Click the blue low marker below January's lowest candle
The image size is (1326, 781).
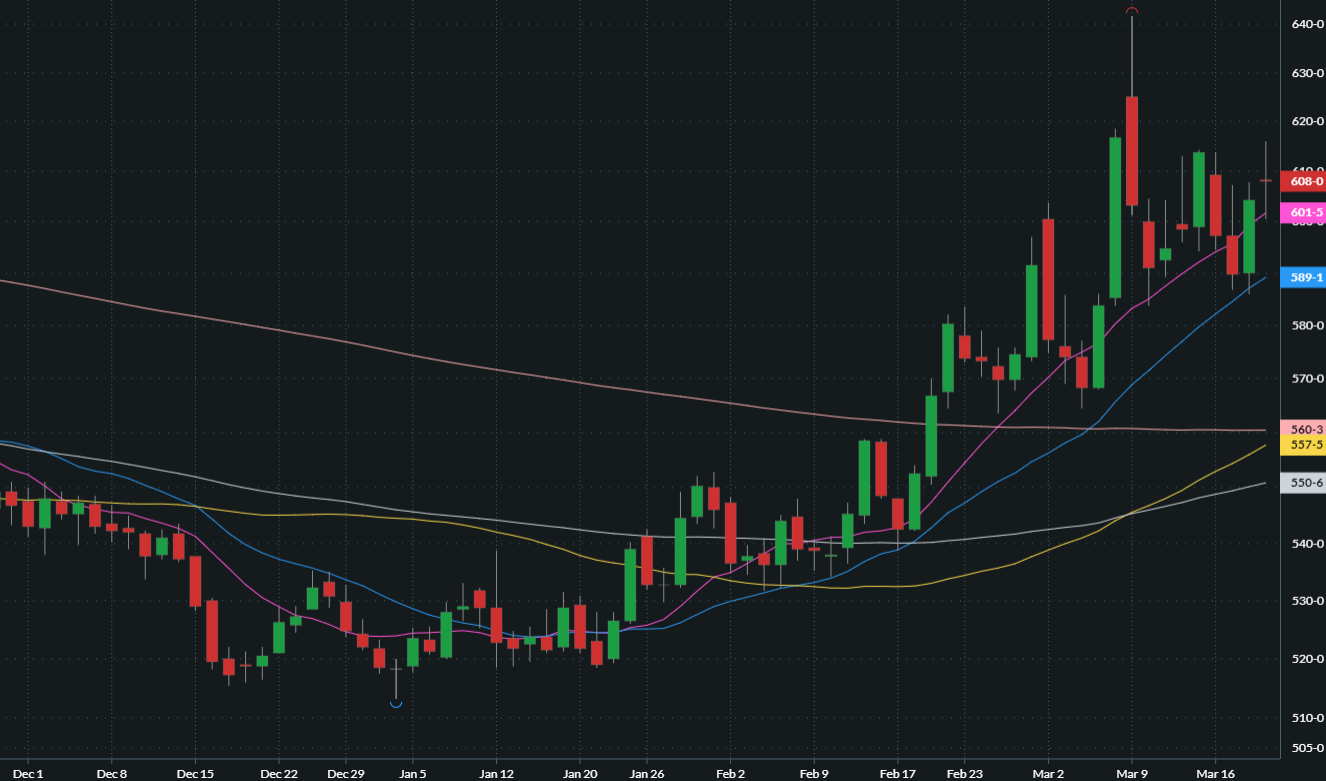[396, 705]
